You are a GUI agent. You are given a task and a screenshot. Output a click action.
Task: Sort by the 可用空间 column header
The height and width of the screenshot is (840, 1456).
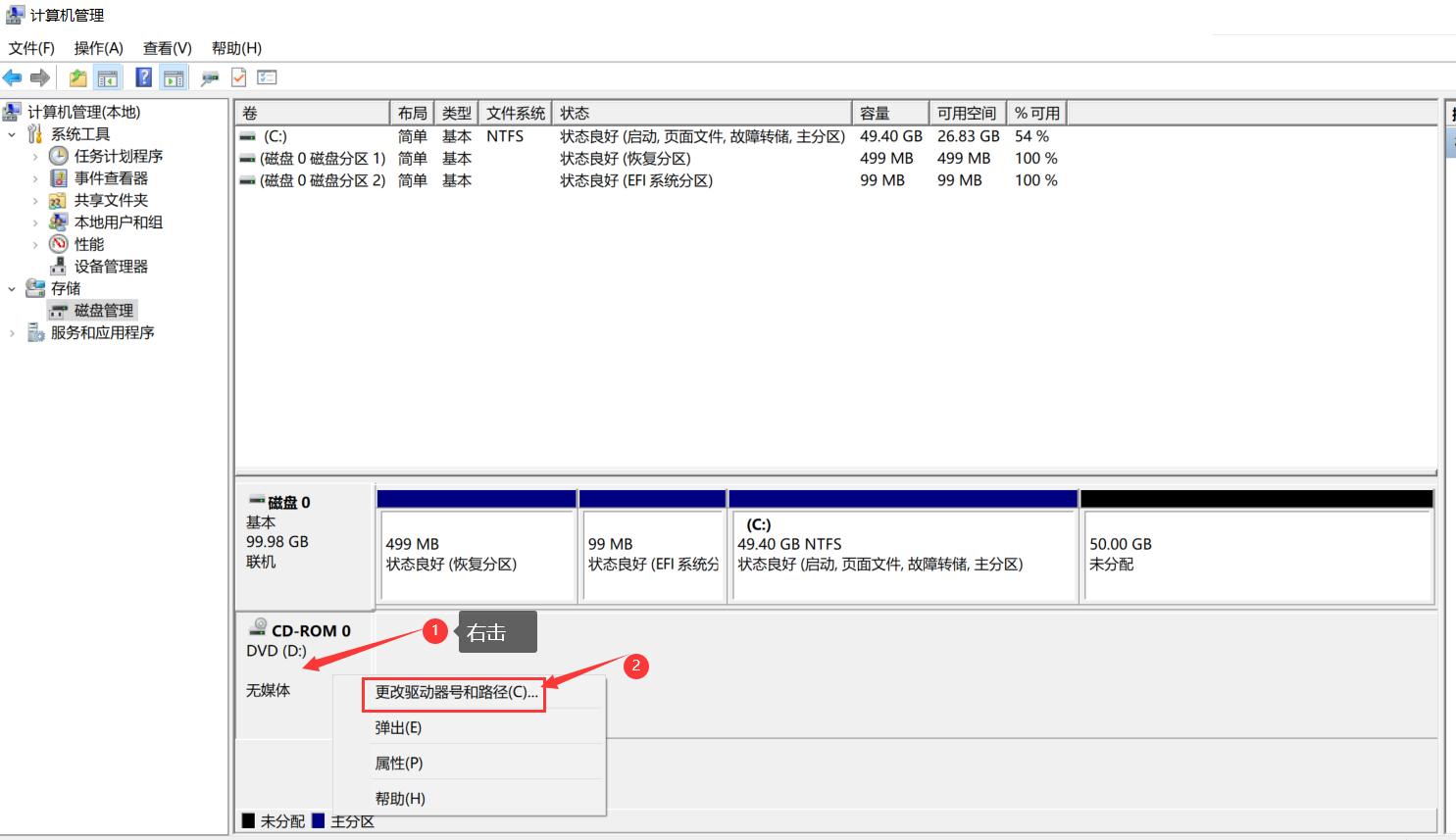click(967, 113)
